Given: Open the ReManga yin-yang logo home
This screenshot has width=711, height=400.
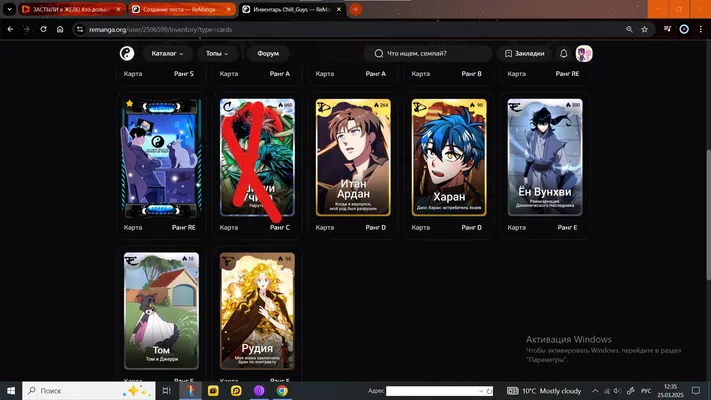Looking at the screenshot, I should (x=127, y=54).
